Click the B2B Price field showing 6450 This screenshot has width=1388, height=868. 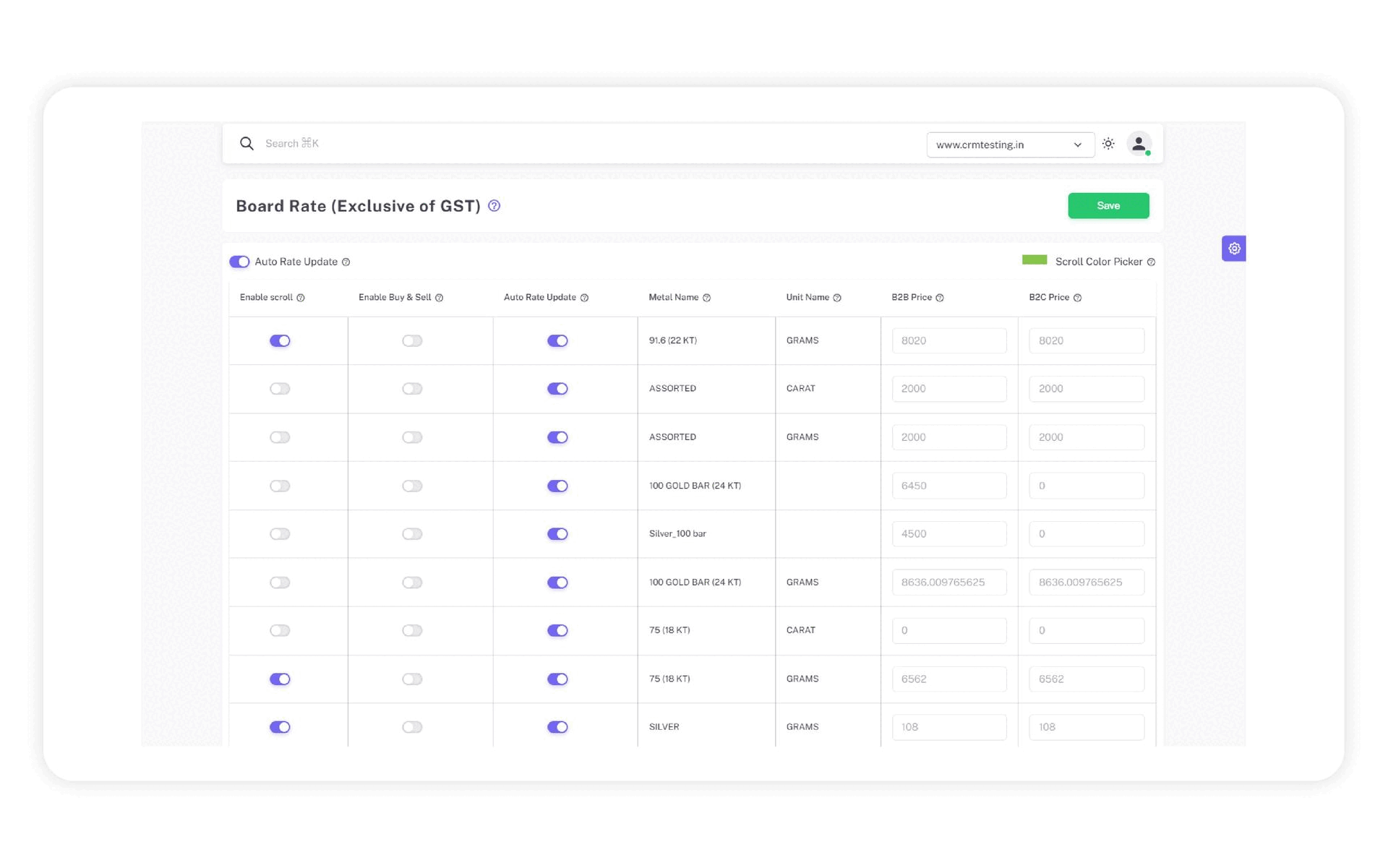[948, 486]
